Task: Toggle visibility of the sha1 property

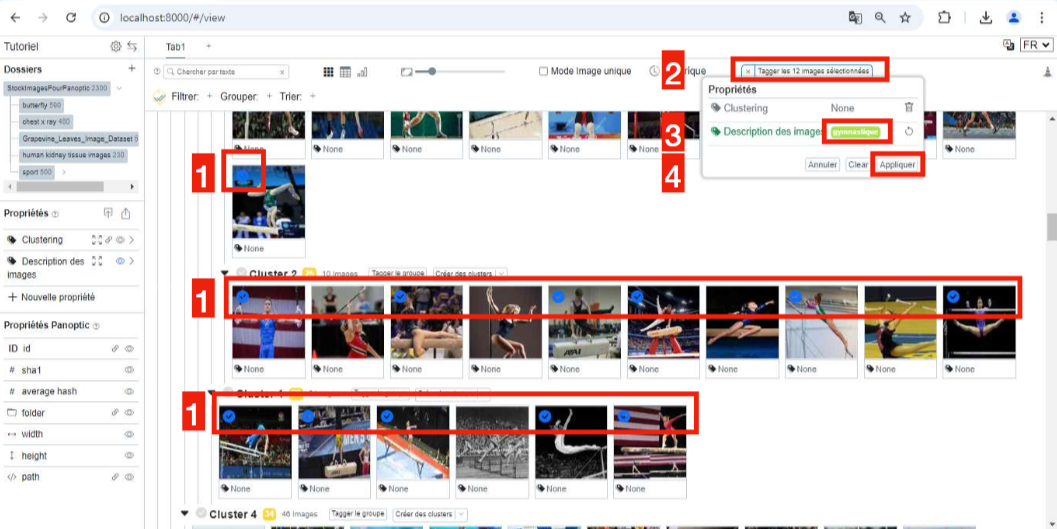Action: pyautogui.click(x=129, y=370)
